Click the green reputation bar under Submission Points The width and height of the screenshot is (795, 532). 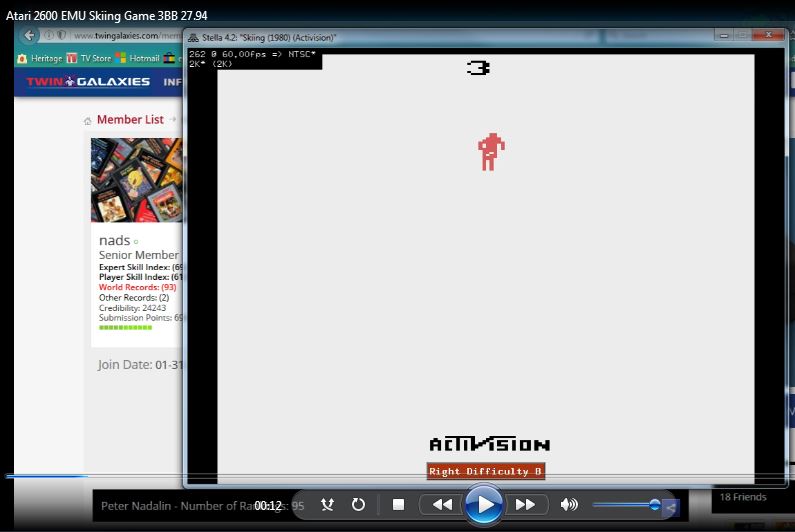(x=125, y=328)
